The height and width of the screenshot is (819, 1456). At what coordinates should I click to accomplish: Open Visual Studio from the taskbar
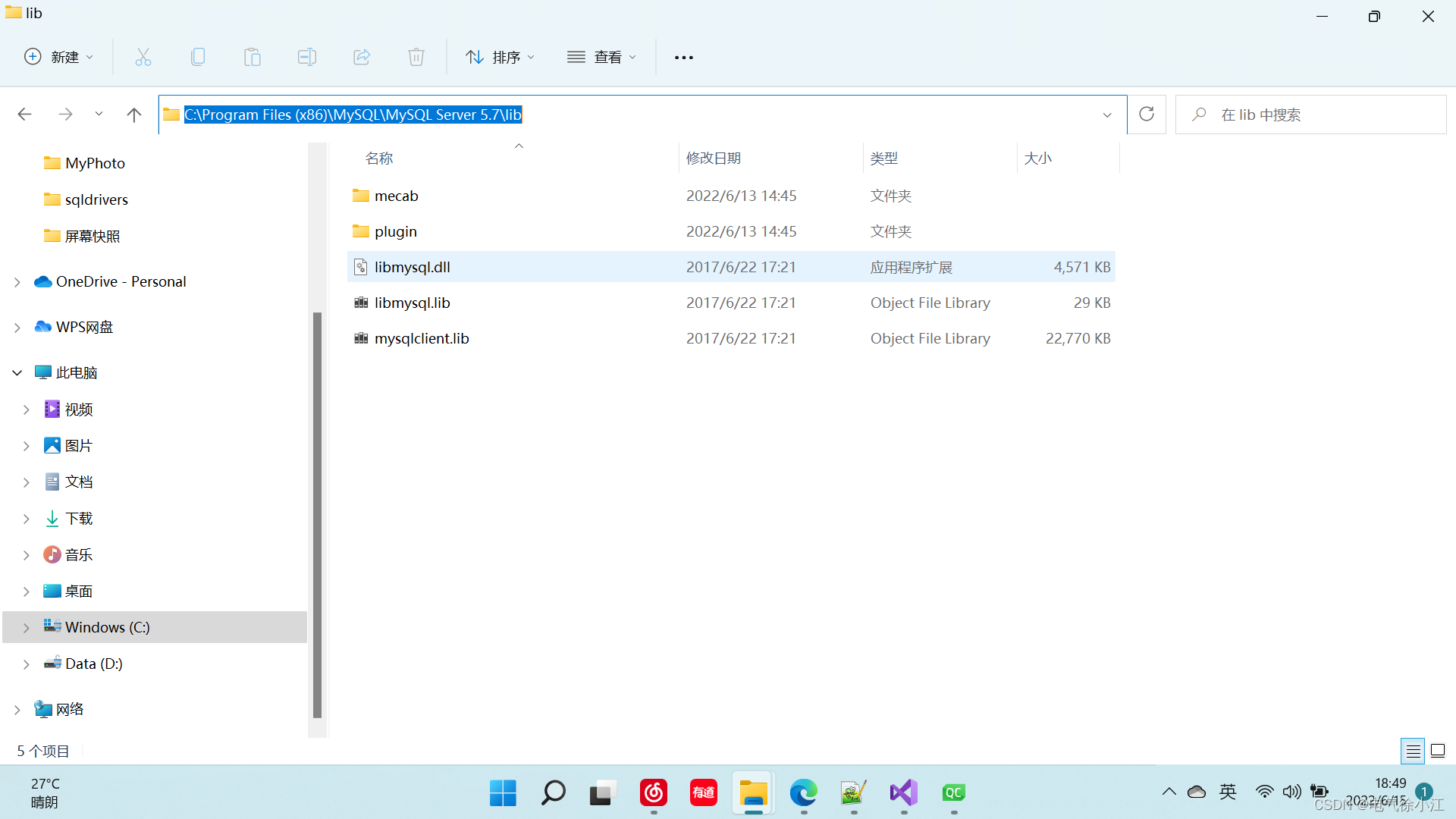pyautogui.click(x=903, y=793)
